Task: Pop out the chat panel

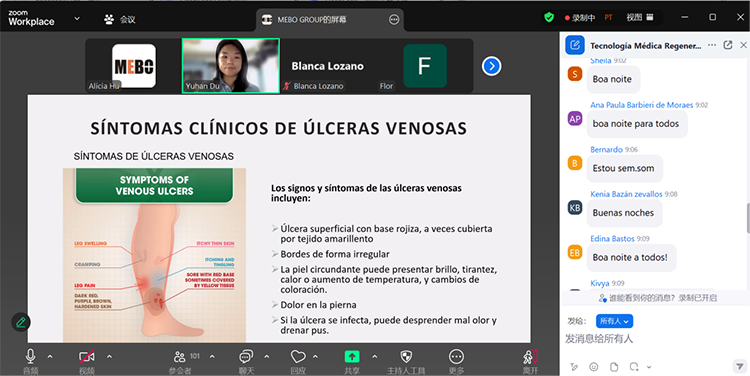Action: coord(728,45)
